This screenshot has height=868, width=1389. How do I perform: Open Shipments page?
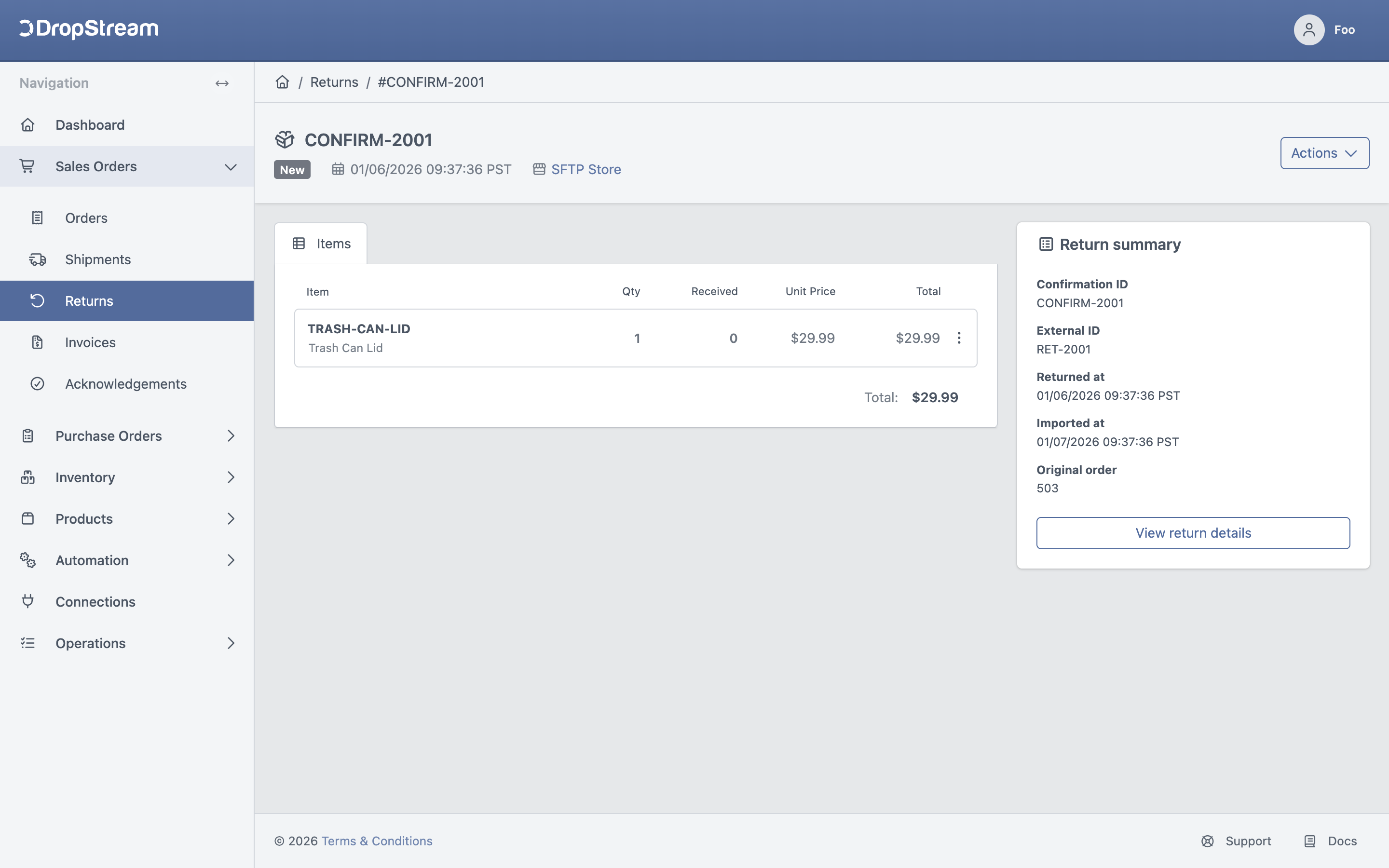127,259
